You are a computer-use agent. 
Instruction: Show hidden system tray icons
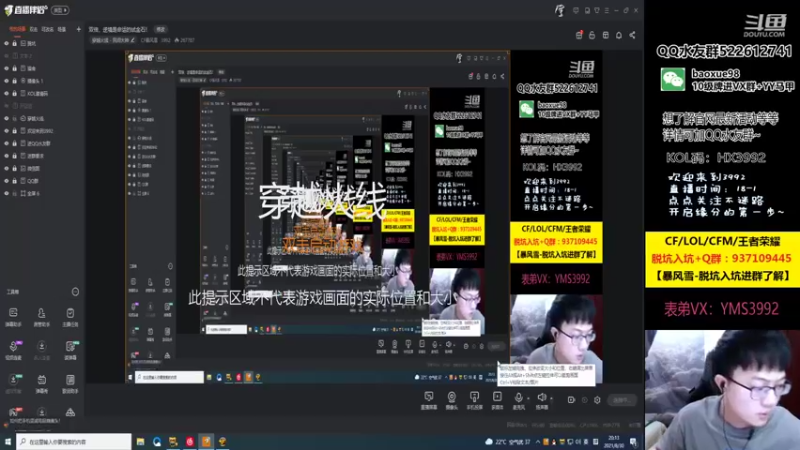tap(537, 442)
